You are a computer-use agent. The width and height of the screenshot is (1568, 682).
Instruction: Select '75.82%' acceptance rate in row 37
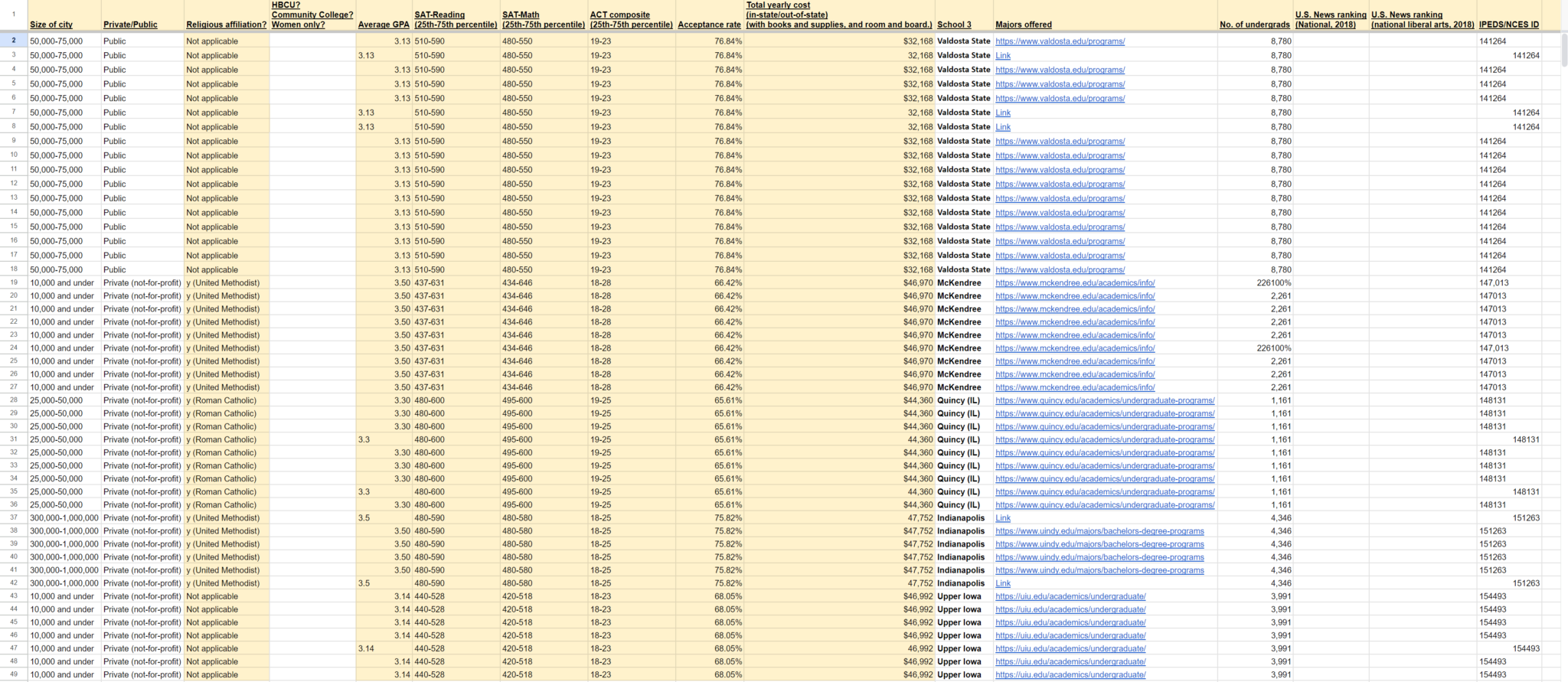point(709,518)
